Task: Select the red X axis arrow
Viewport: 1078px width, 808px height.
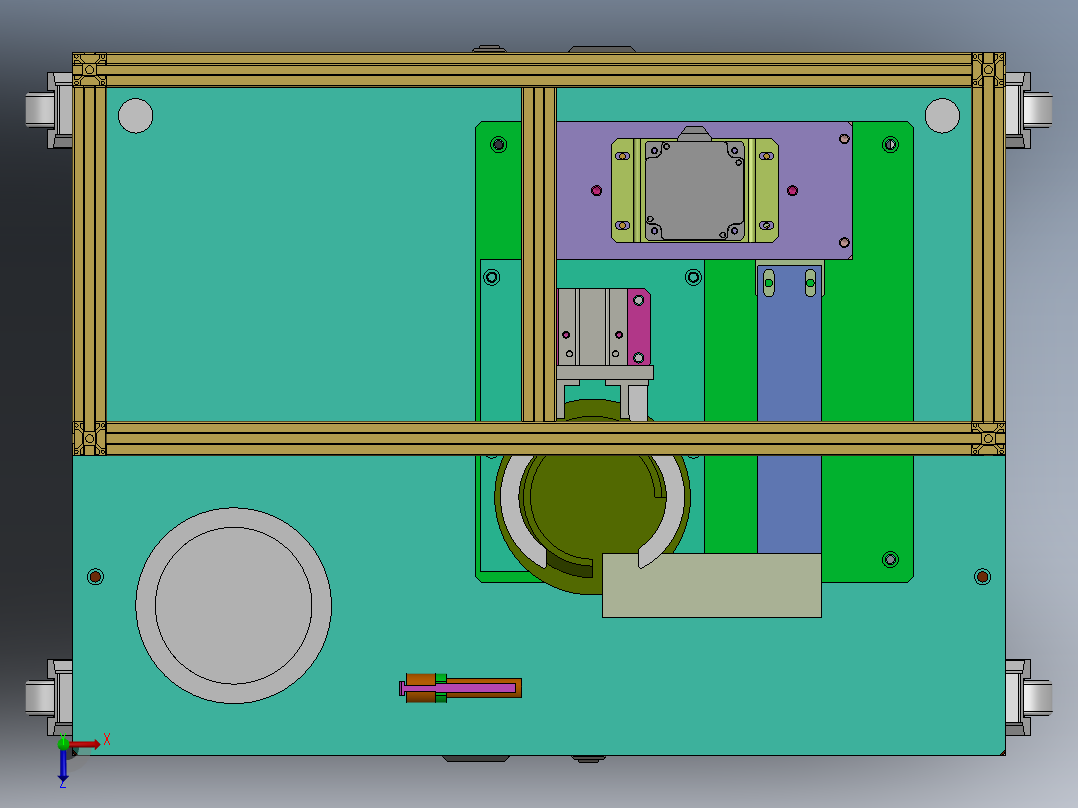Action: tap(85, 744)
